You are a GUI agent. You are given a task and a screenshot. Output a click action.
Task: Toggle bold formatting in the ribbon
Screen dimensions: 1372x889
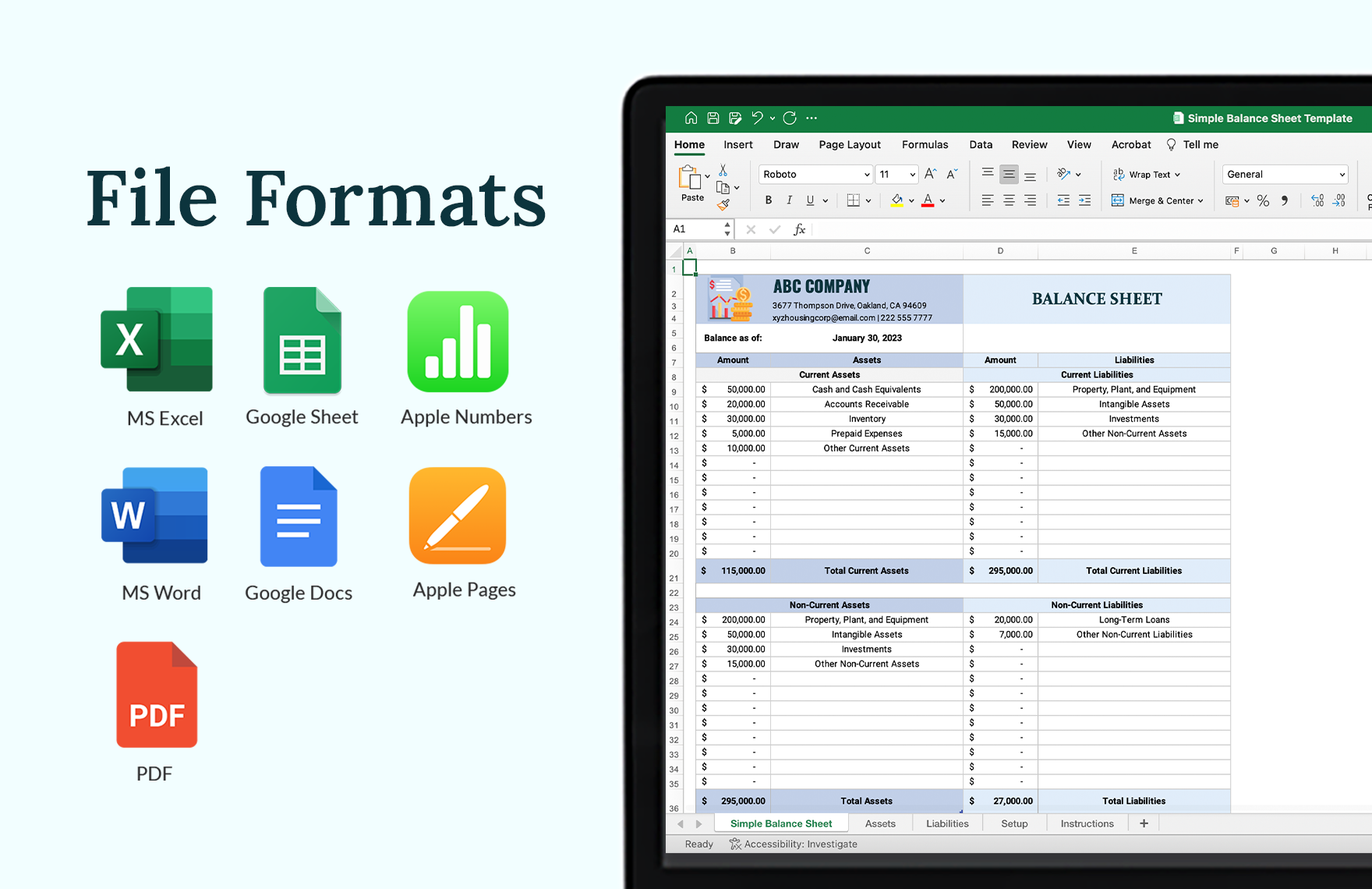[x=768, y=200]
